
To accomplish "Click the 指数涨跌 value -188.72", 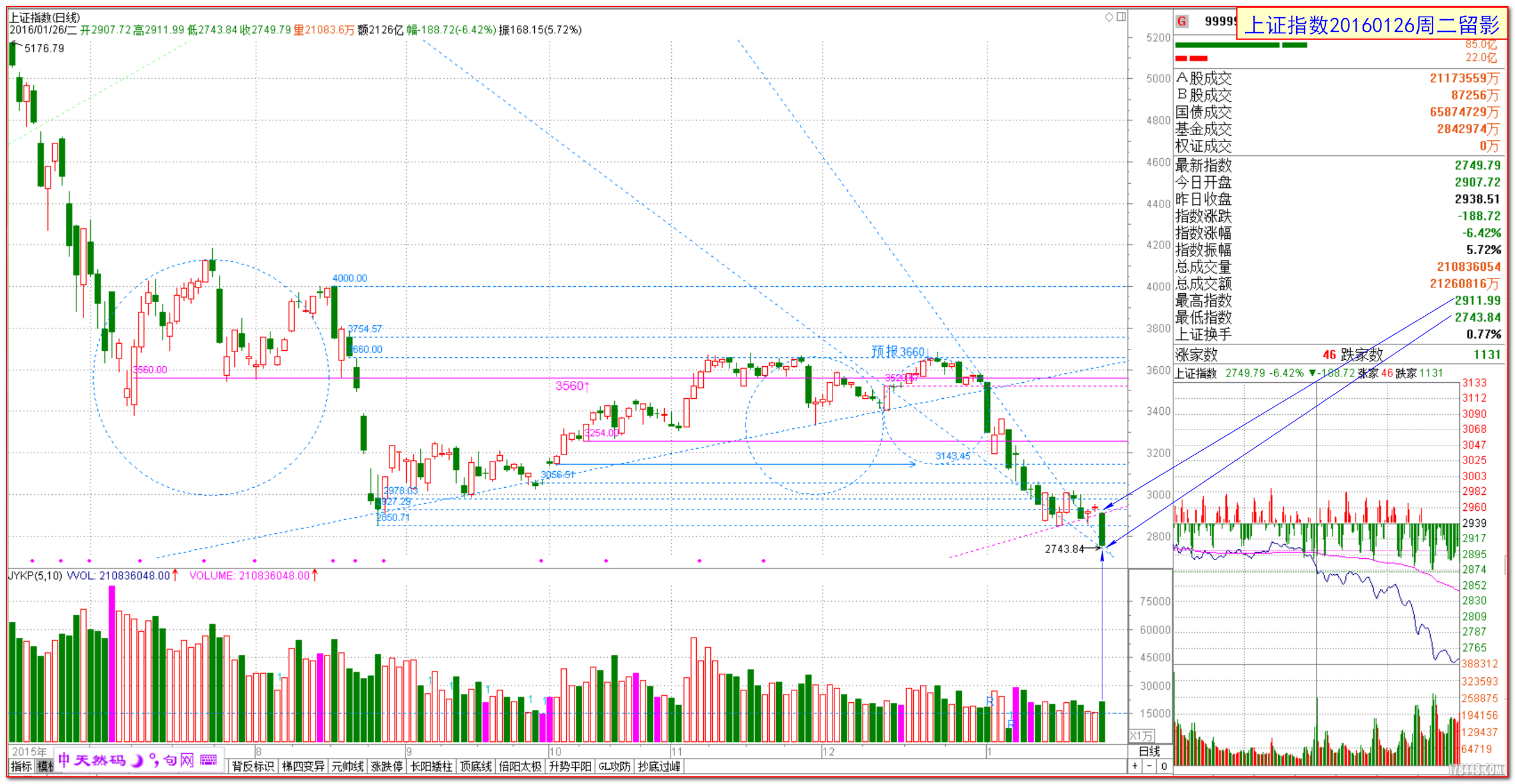I will coord(1479,216).
